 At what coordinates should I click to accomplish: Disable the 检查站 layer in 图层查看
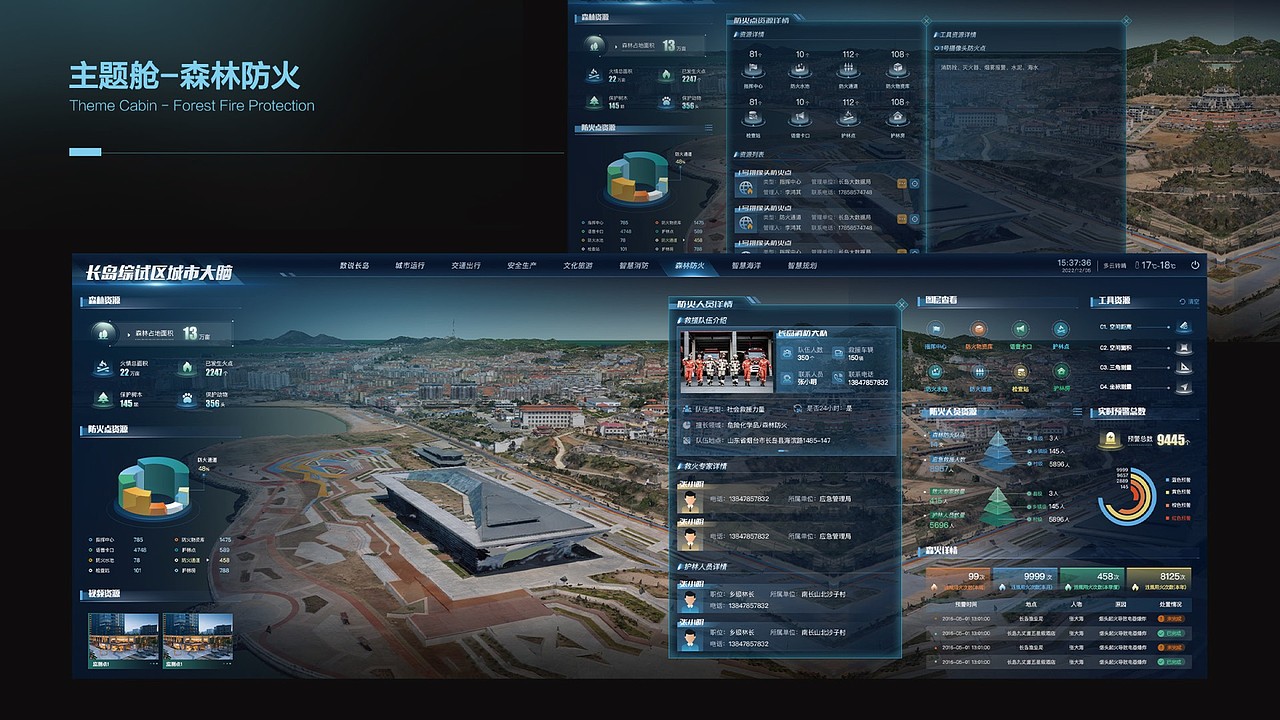tap(1020, 371)
